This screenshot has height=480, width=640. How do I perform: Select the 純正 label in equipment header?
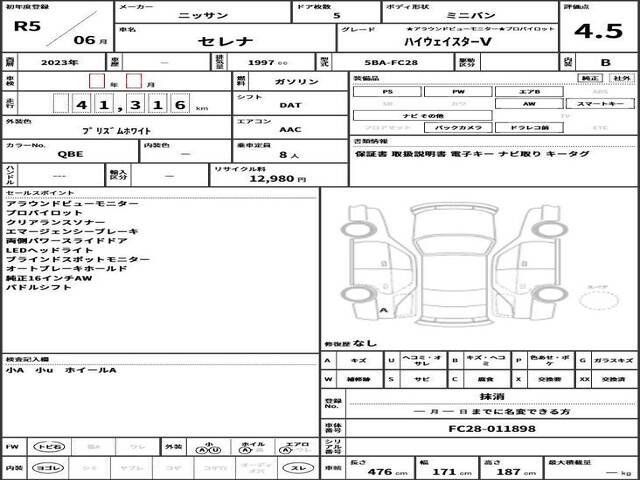[590, 77]
